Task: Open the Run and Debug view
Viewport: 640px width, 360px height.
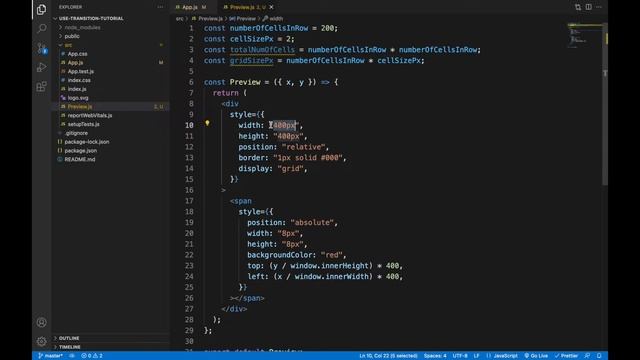Action: [x=41, y=67]
